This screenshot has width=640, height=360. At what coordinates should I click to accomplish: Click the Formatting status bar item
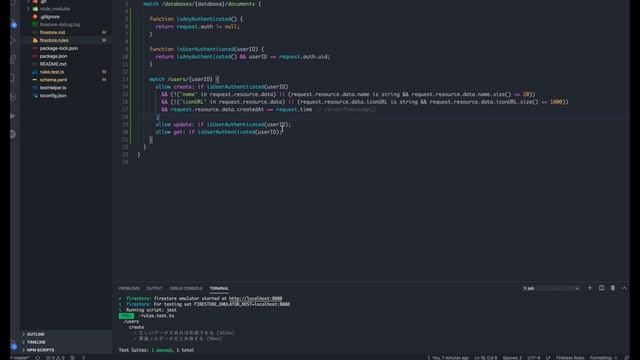coord(603,358)
